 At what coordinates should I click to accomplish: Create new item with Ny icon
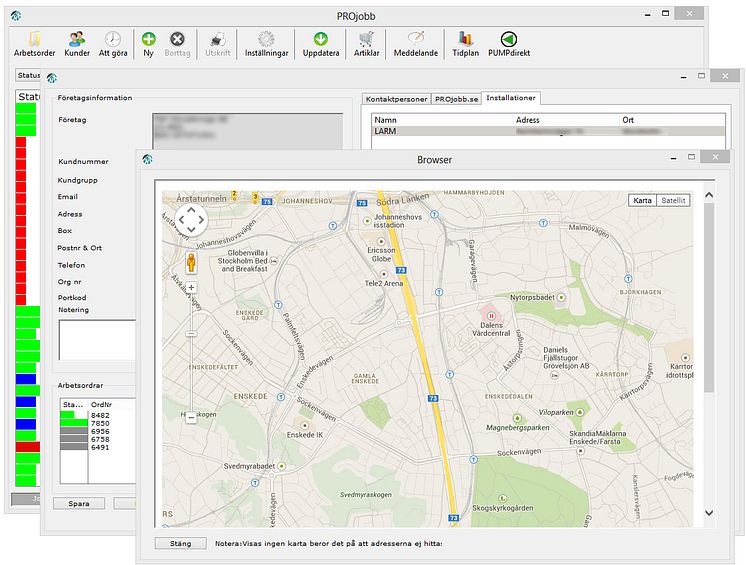148,44
